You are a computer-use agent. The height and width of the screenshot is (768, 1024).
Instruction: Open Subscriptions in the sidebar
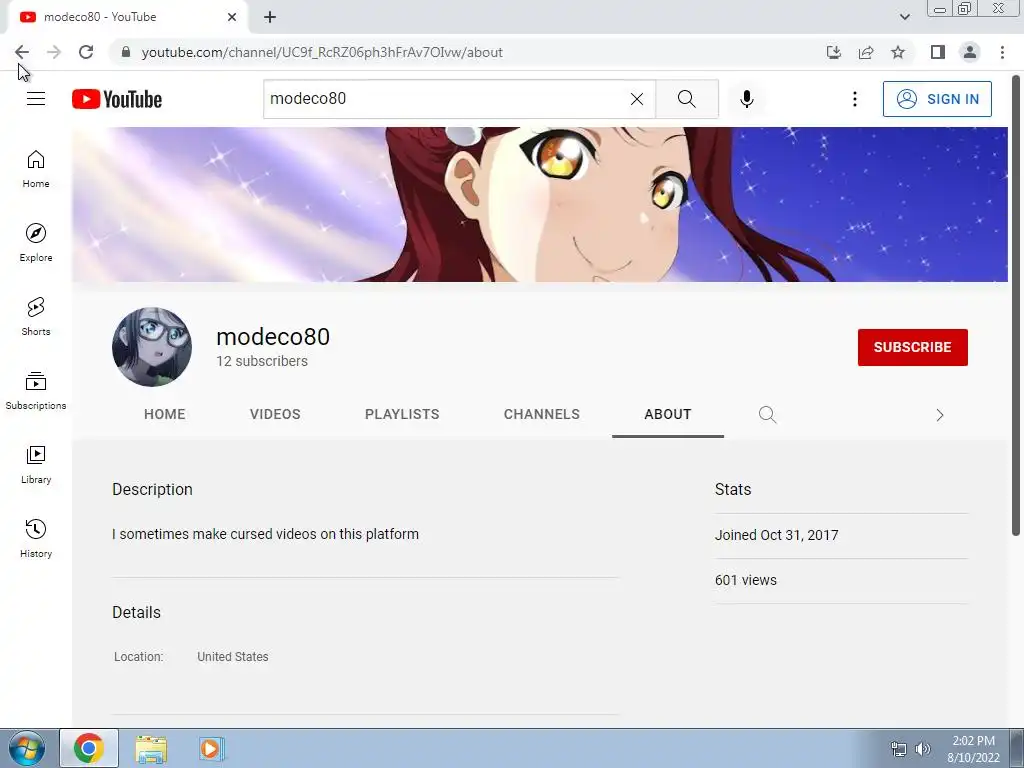coord(36,391)
